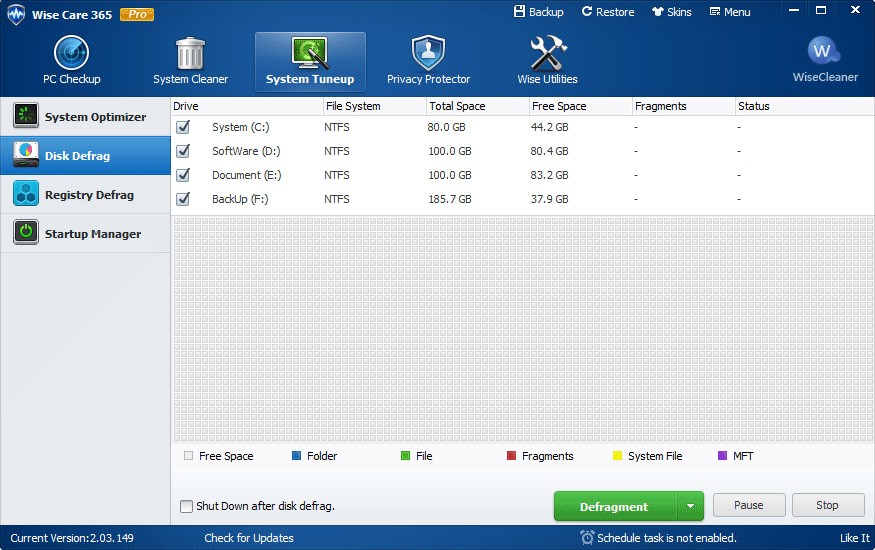Select the BackUp (F:) drive name
This screenshot has width=875, height=550.
pyautogui.click(x=240, y=199)
